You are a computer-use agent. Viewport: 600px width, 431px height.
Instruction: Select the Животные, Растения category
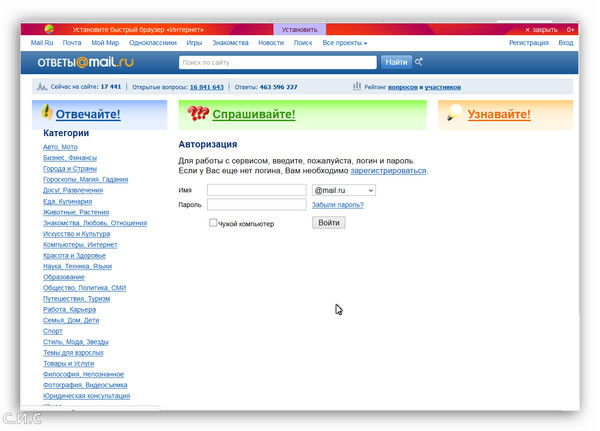coord(76,212)
